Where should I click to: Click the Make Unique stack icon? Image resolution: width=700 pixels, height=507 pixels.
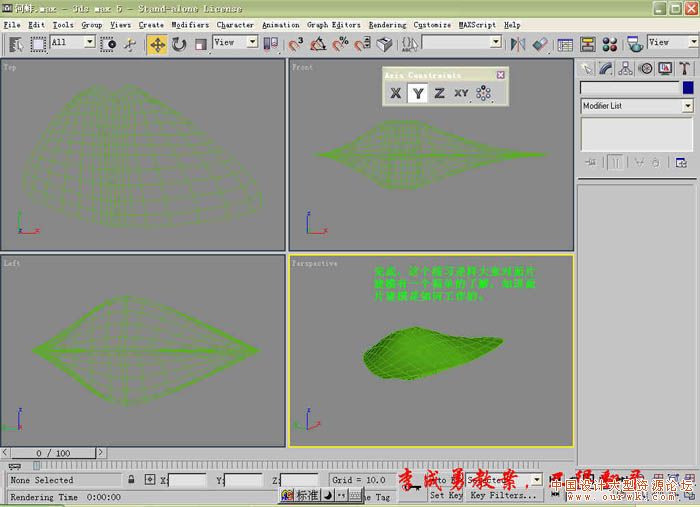pyautogui.click(x=639, y=162)
